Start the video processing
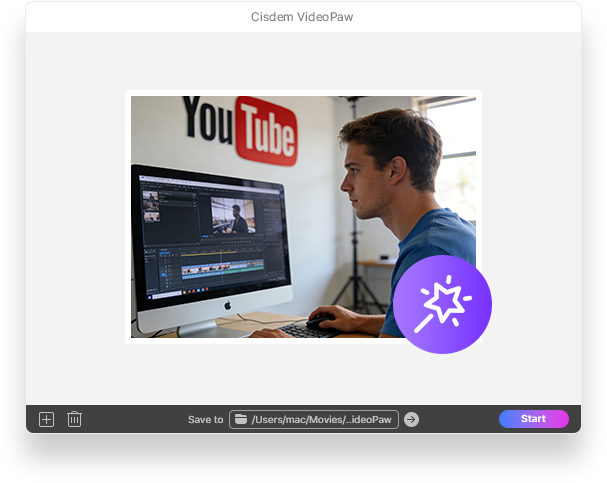 [534, 419]
